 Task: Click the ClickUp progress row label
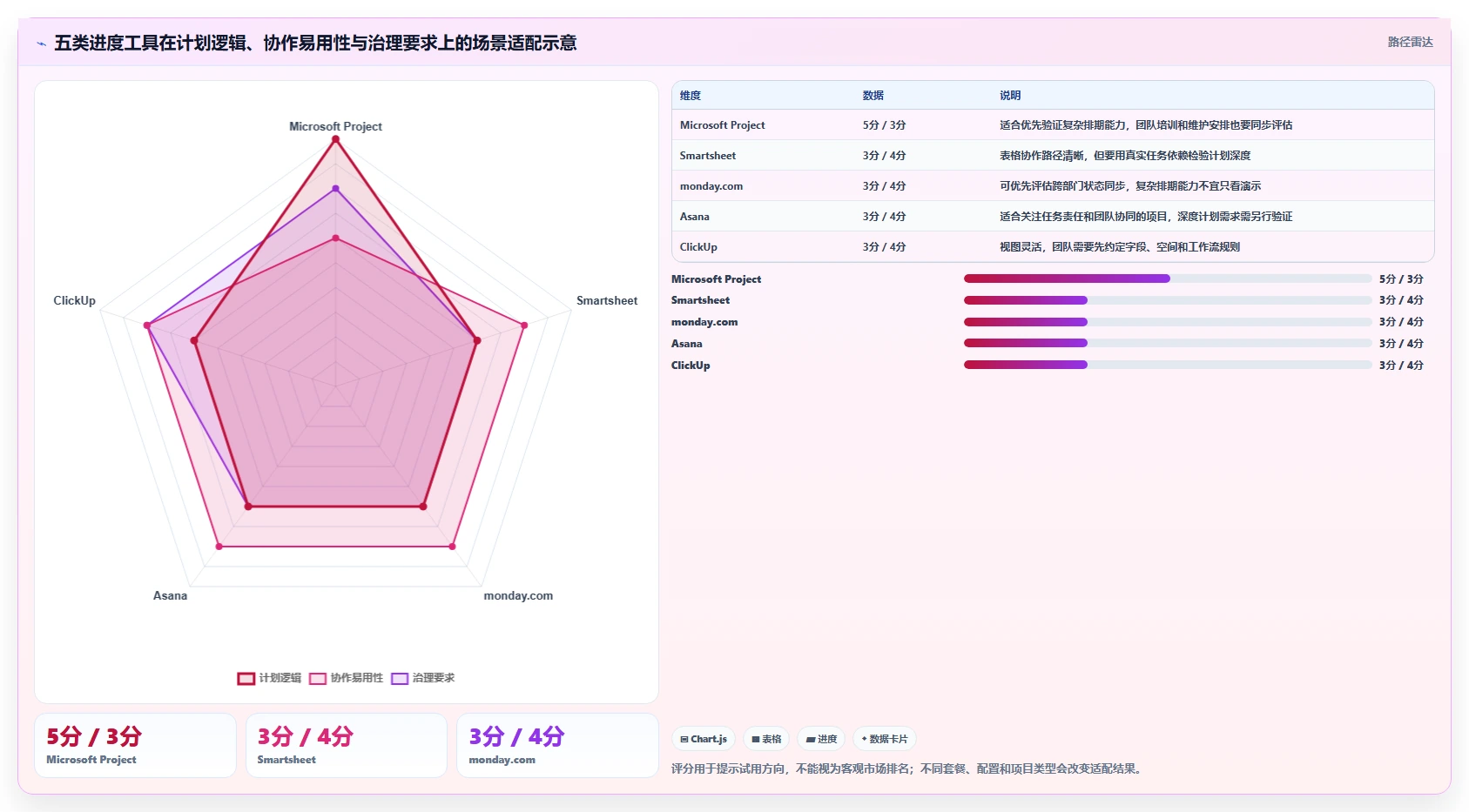[x=691, y=365]
